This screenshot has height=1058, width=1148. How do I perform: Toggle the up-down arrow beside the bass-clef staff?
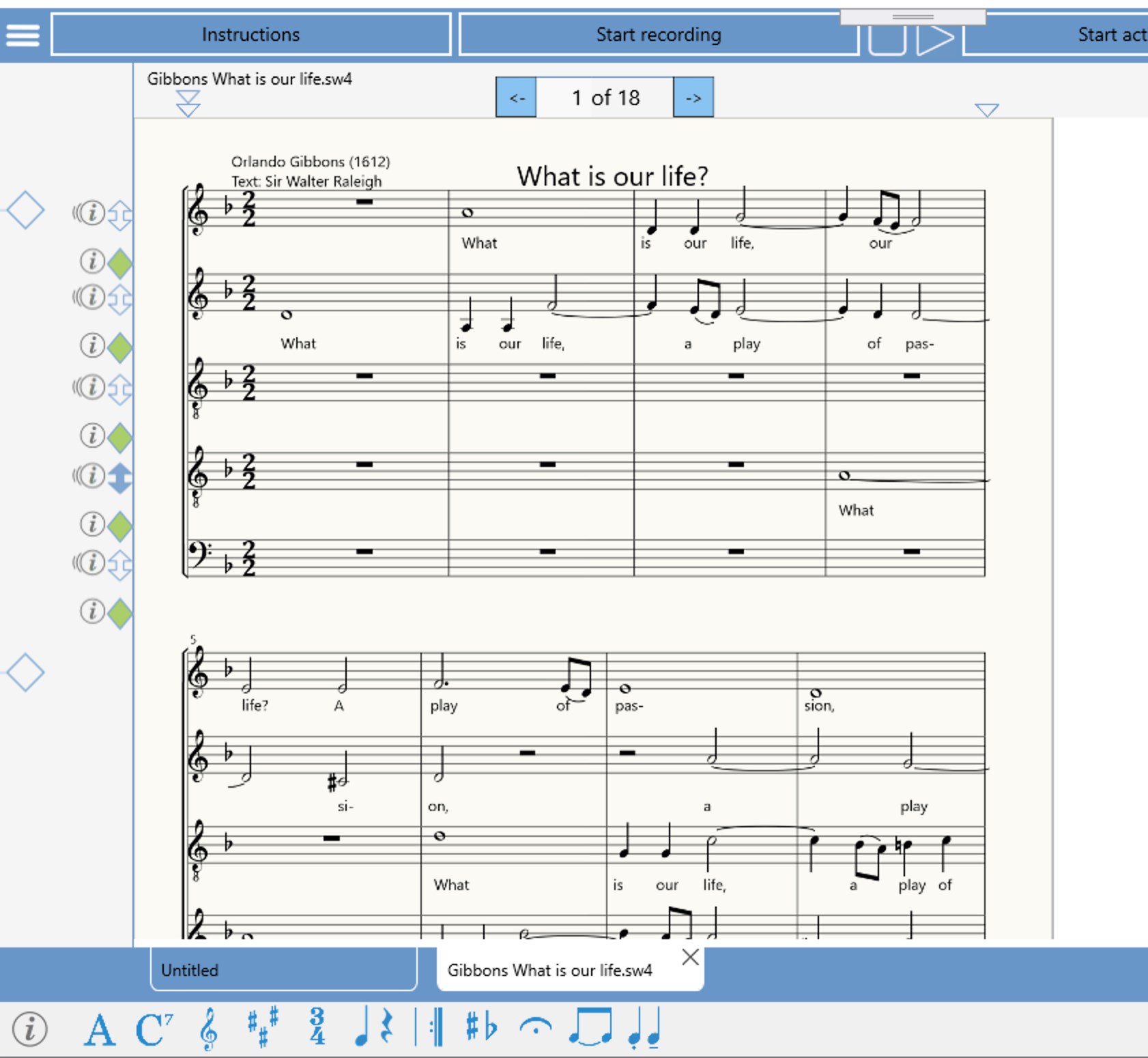120,565
